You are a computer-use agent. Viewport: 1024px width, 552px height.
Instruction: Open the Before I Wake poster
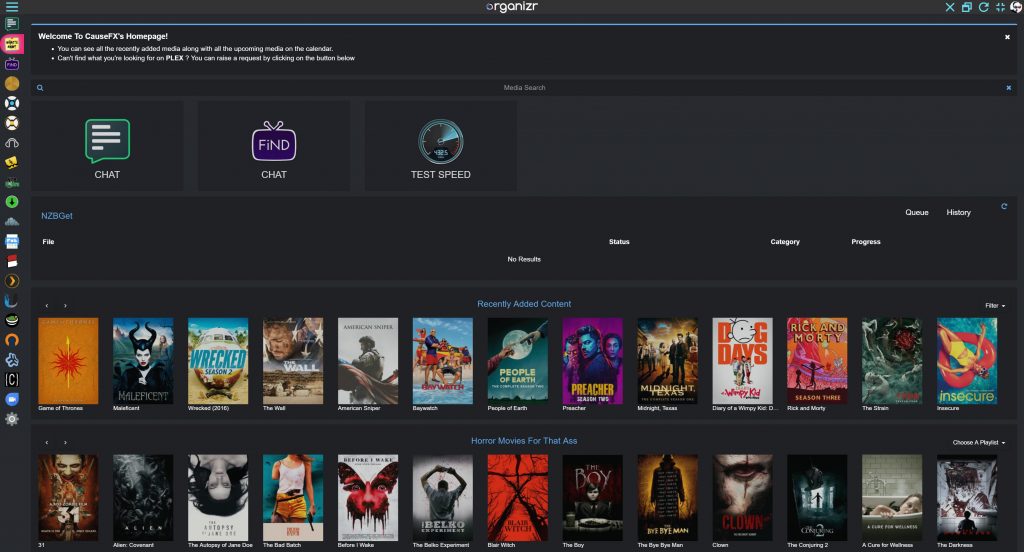click(x=368, y=498)
